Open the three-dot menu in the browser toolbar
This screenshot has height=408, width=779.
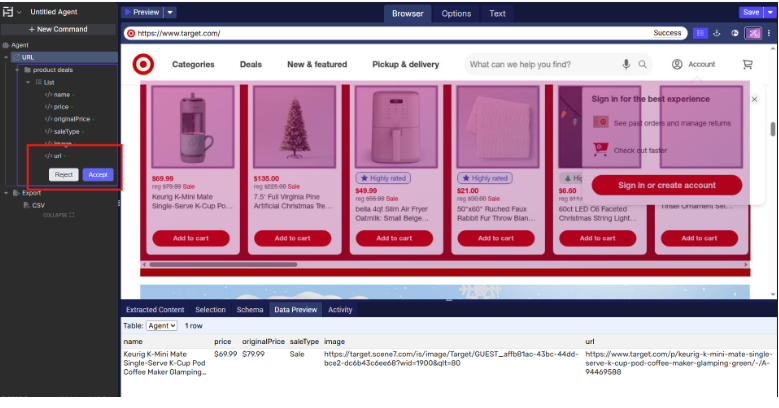pos(769,33)
